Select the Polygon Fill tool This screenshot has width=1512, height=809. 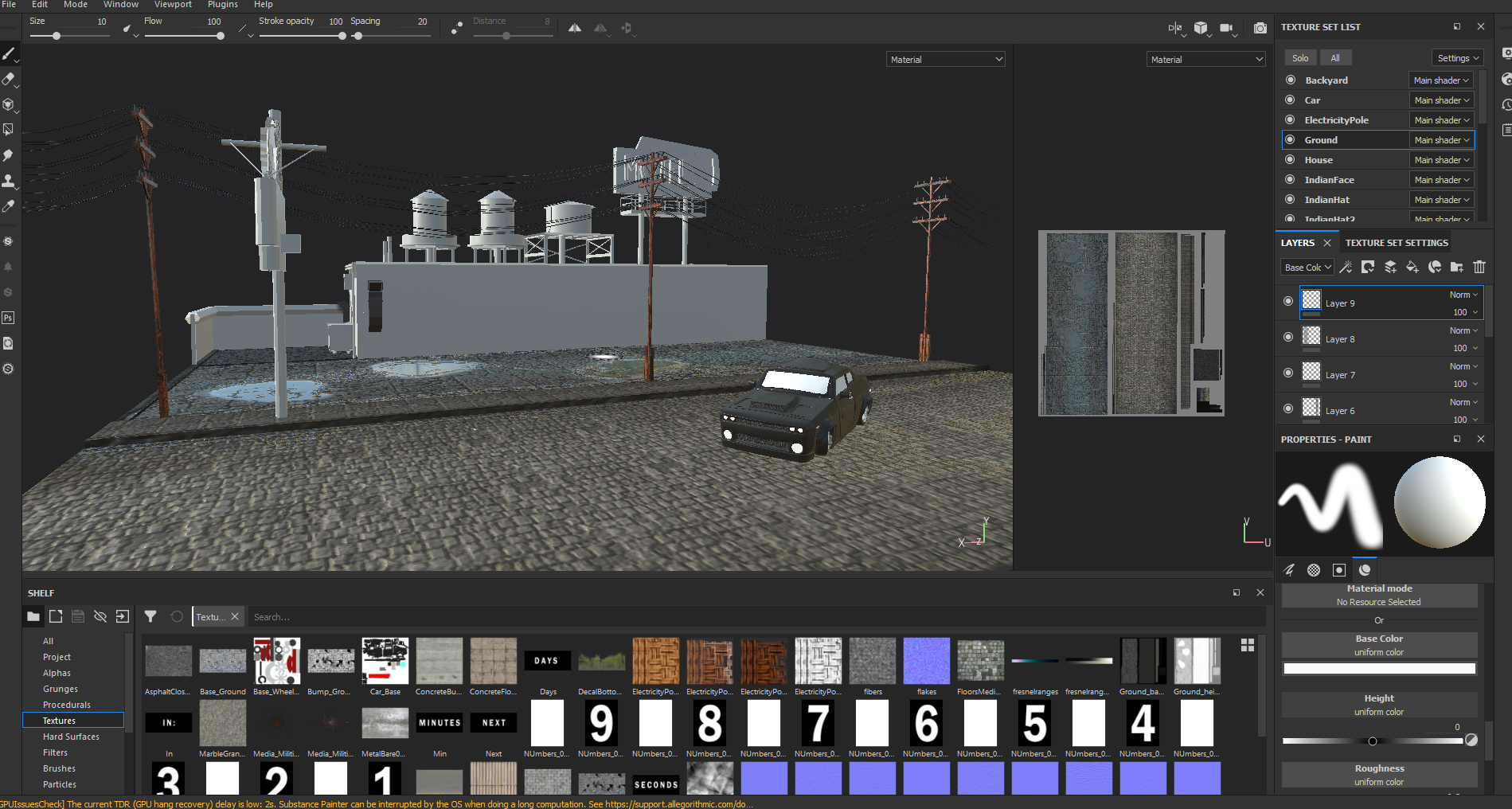click(x=9, y=130)
